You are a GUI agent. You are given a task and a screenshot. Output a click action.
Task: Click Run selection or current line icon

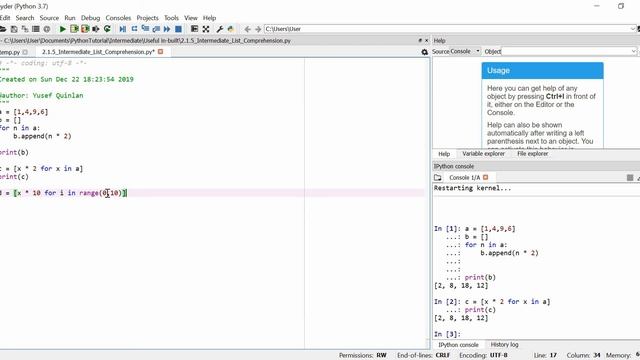coord(96,29)
